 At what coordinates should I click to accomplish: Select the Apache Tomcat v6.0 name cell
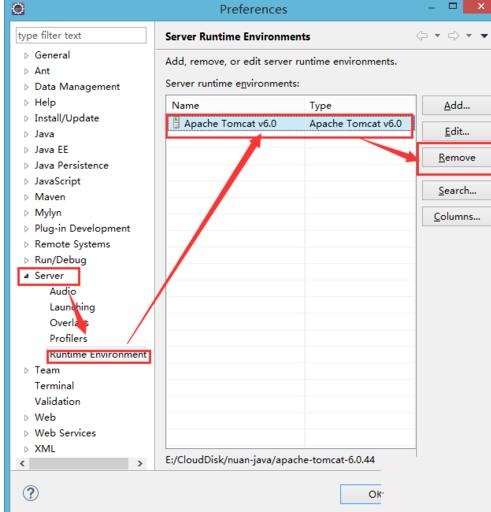[x=230, y=124]
